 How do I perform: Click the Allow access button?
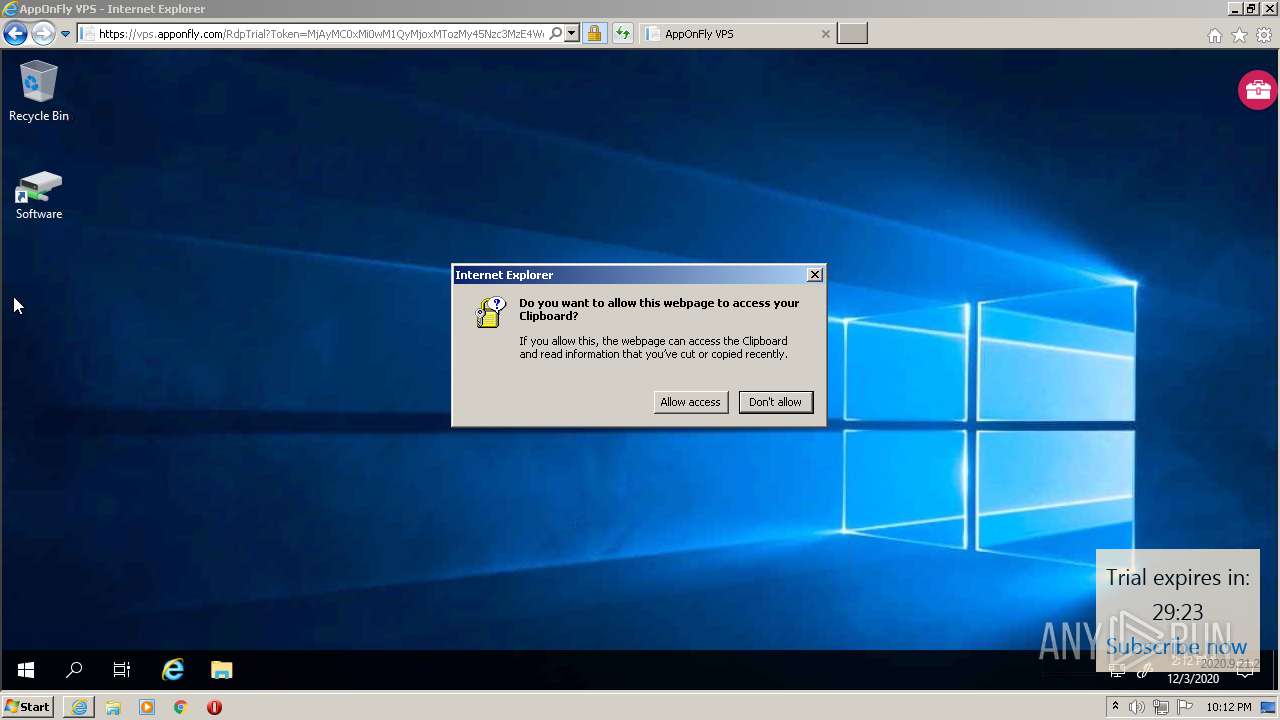[x=690, y=402]
